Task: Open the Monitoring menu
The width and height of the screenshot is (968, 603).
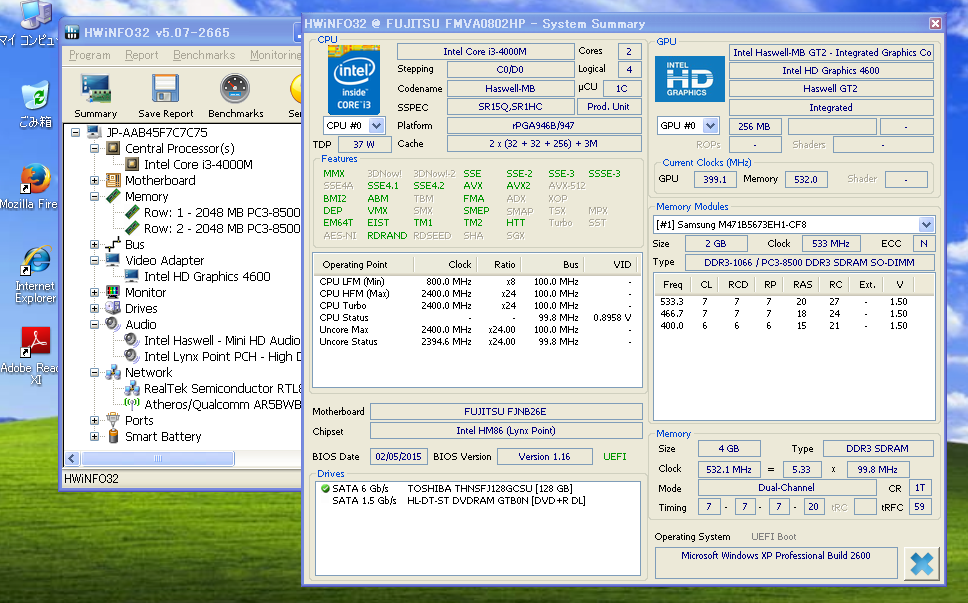Action: click(275, 55)
